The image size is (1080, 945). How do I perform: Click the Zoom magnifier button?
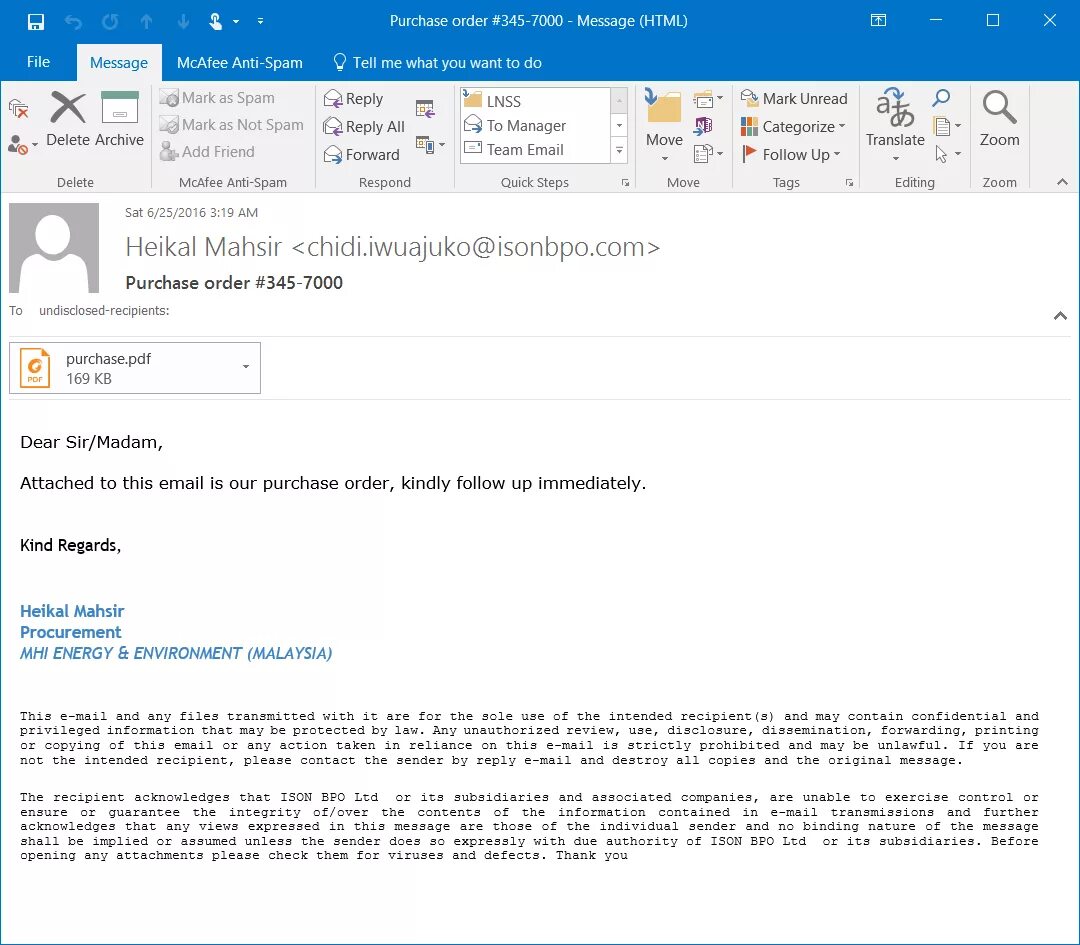[999, 120]
